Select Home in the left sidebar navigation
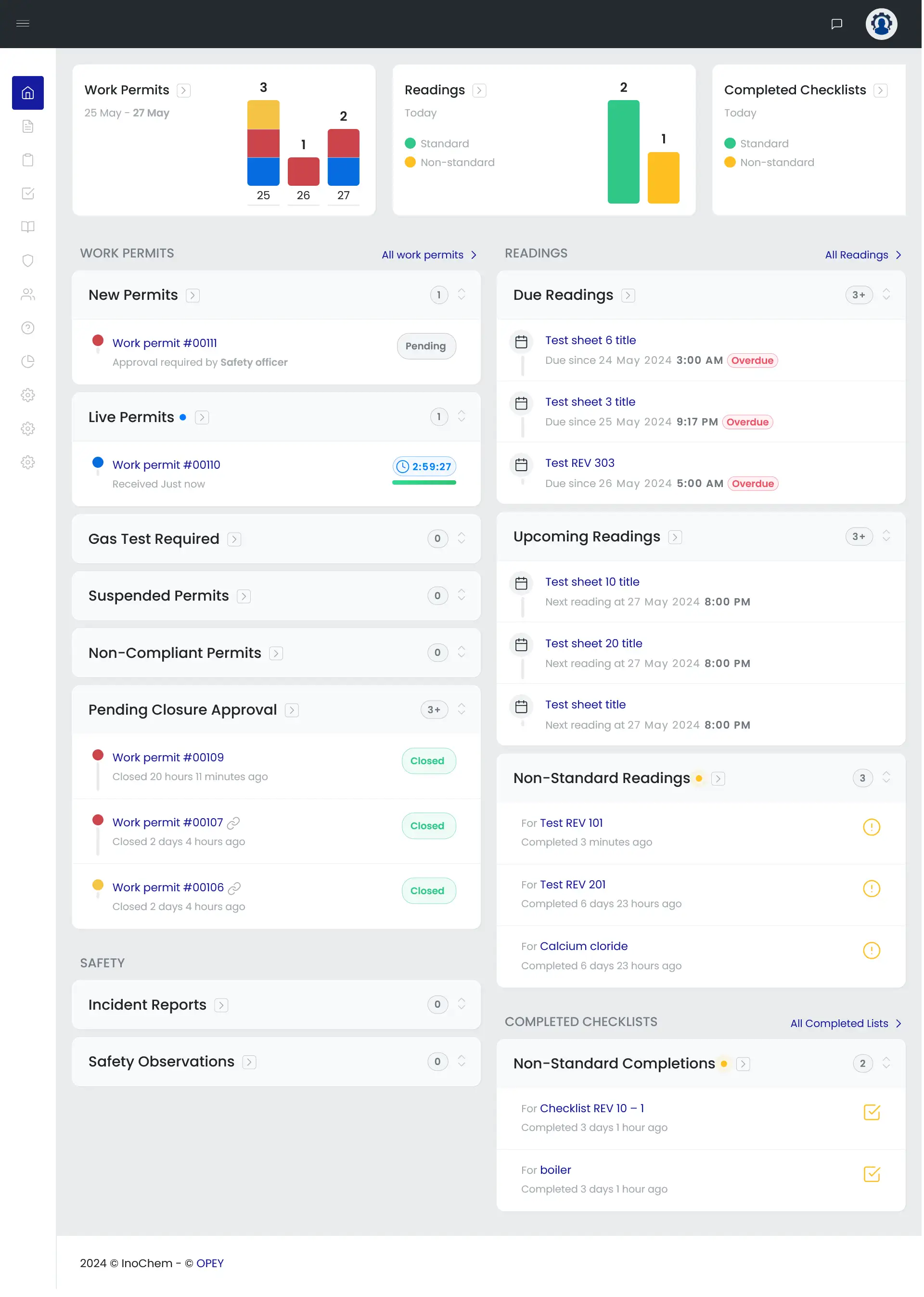The image size is (924, 1297). (x=28, y=92)
